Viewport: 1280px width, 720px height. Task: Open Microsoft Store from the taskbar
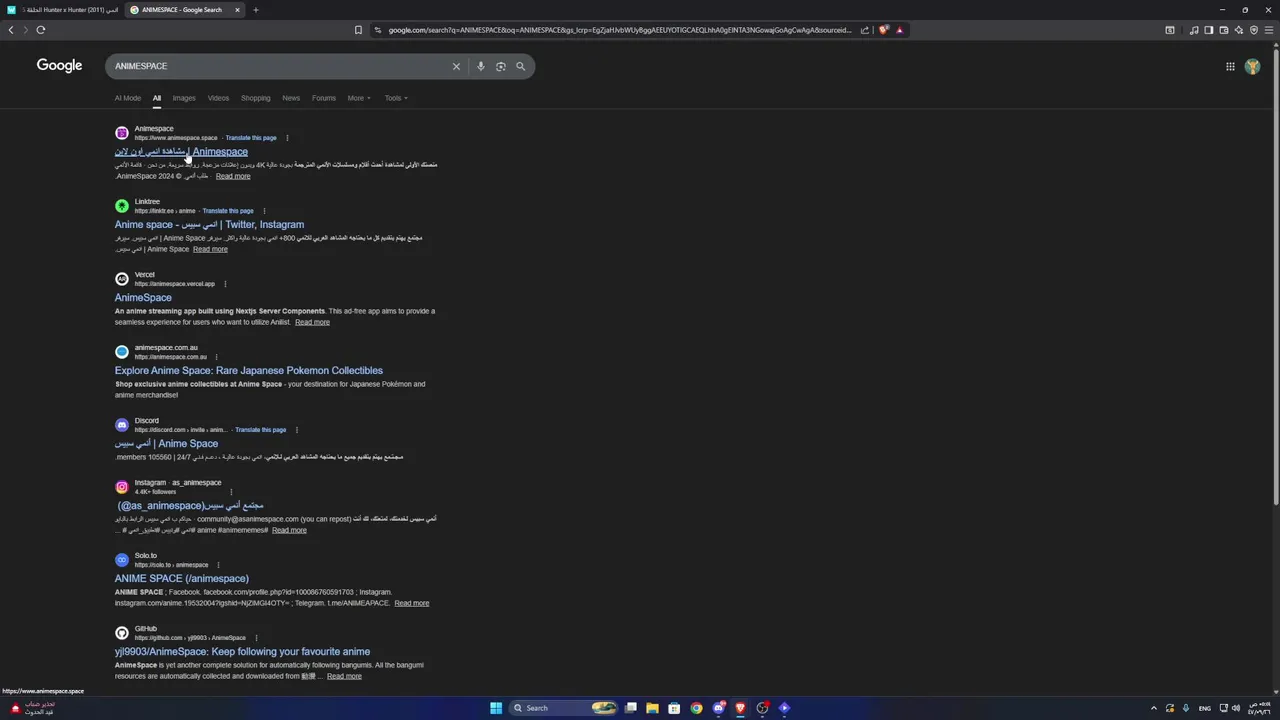(x=674, y=708)
